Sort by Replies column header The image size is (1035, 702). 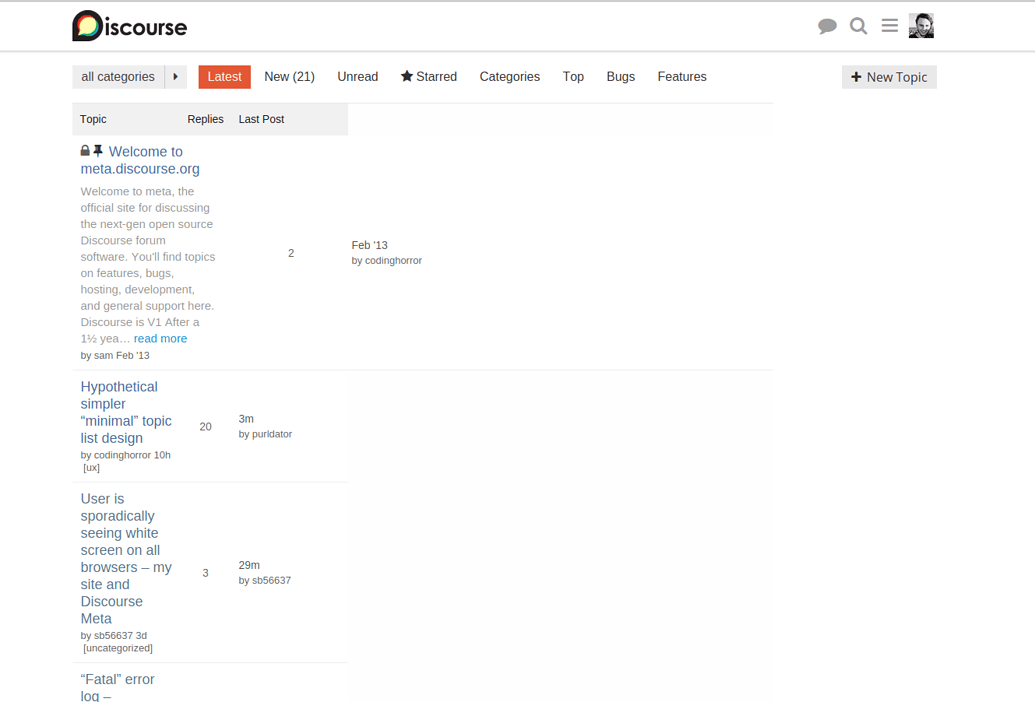click(205, 119)
